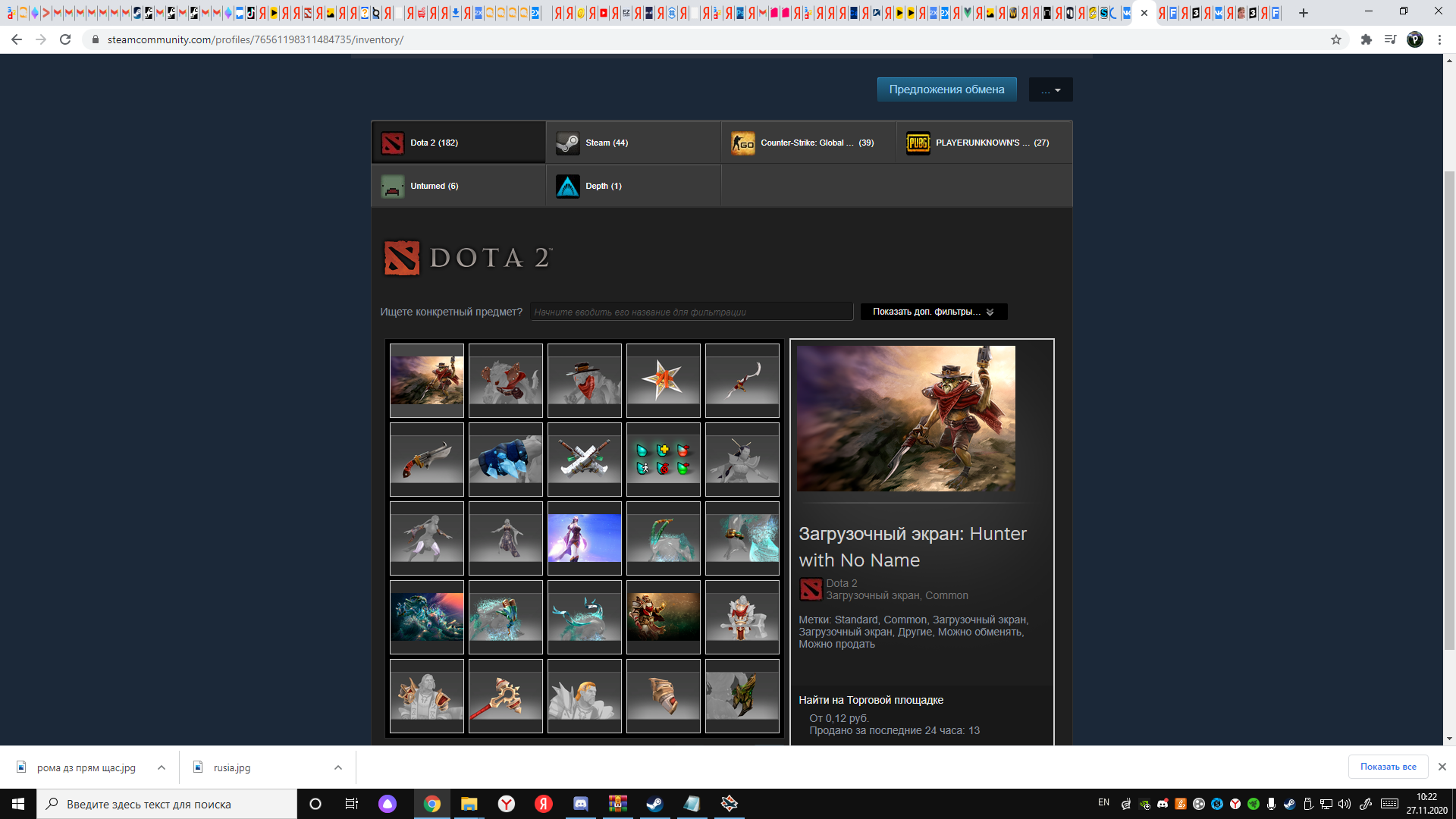The image size is (1456, 819).
Task: Click the Найти на Торговой площадке link
Action: 871,700
